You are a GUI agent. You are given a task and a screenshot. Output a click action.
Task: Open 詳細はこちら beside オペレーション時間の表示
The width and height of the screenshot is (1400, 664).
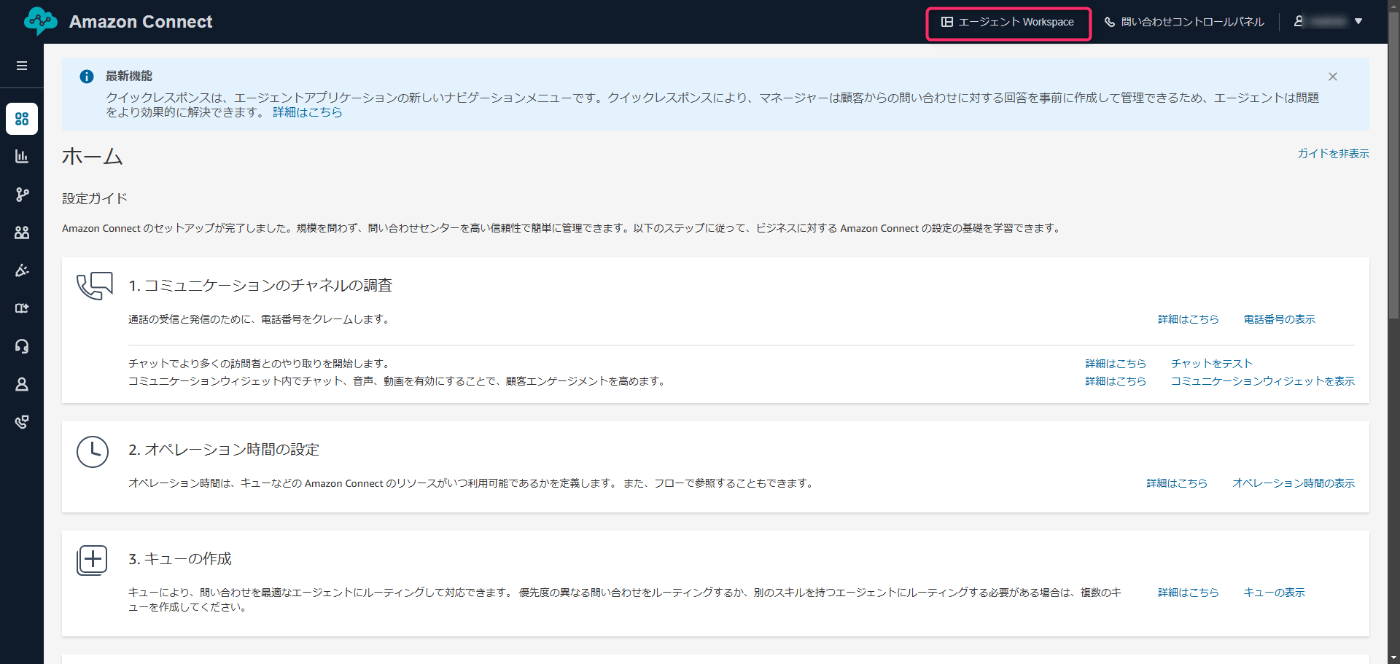[1177, 484]
